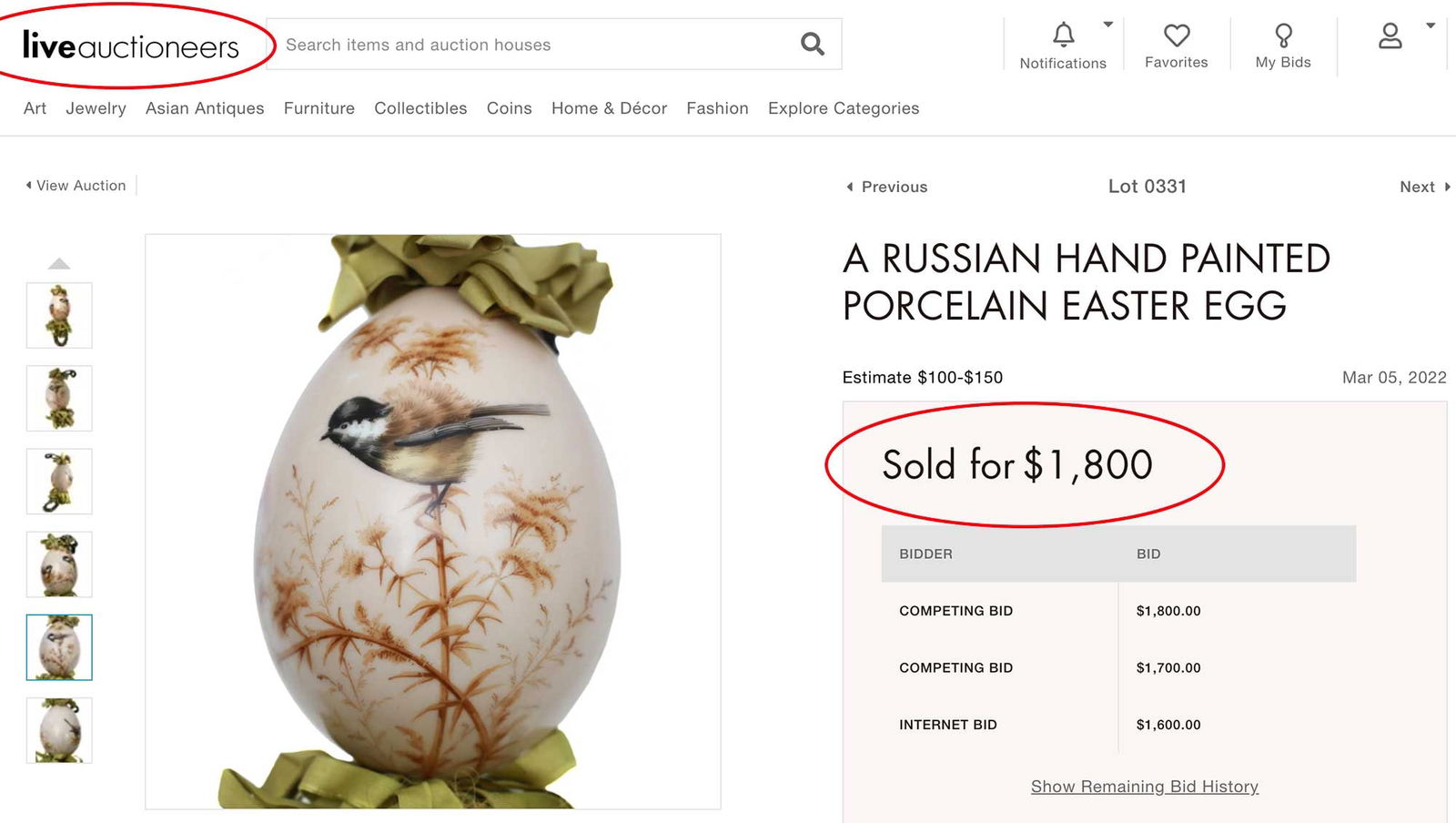1456x823 pixels.
Task: Open the Jewelry category
Action: (96, 108)
